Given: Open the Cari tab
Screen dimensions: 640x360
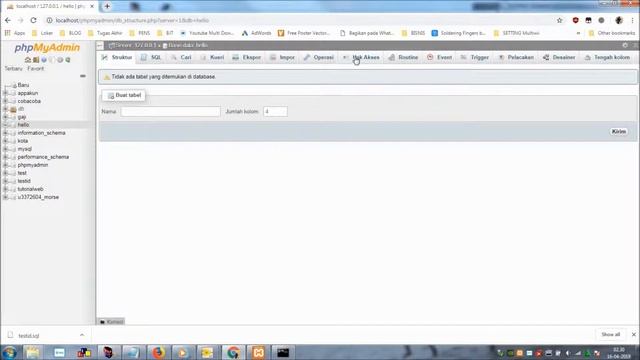Looking at the screenshot, I should [x=181, y=58].
